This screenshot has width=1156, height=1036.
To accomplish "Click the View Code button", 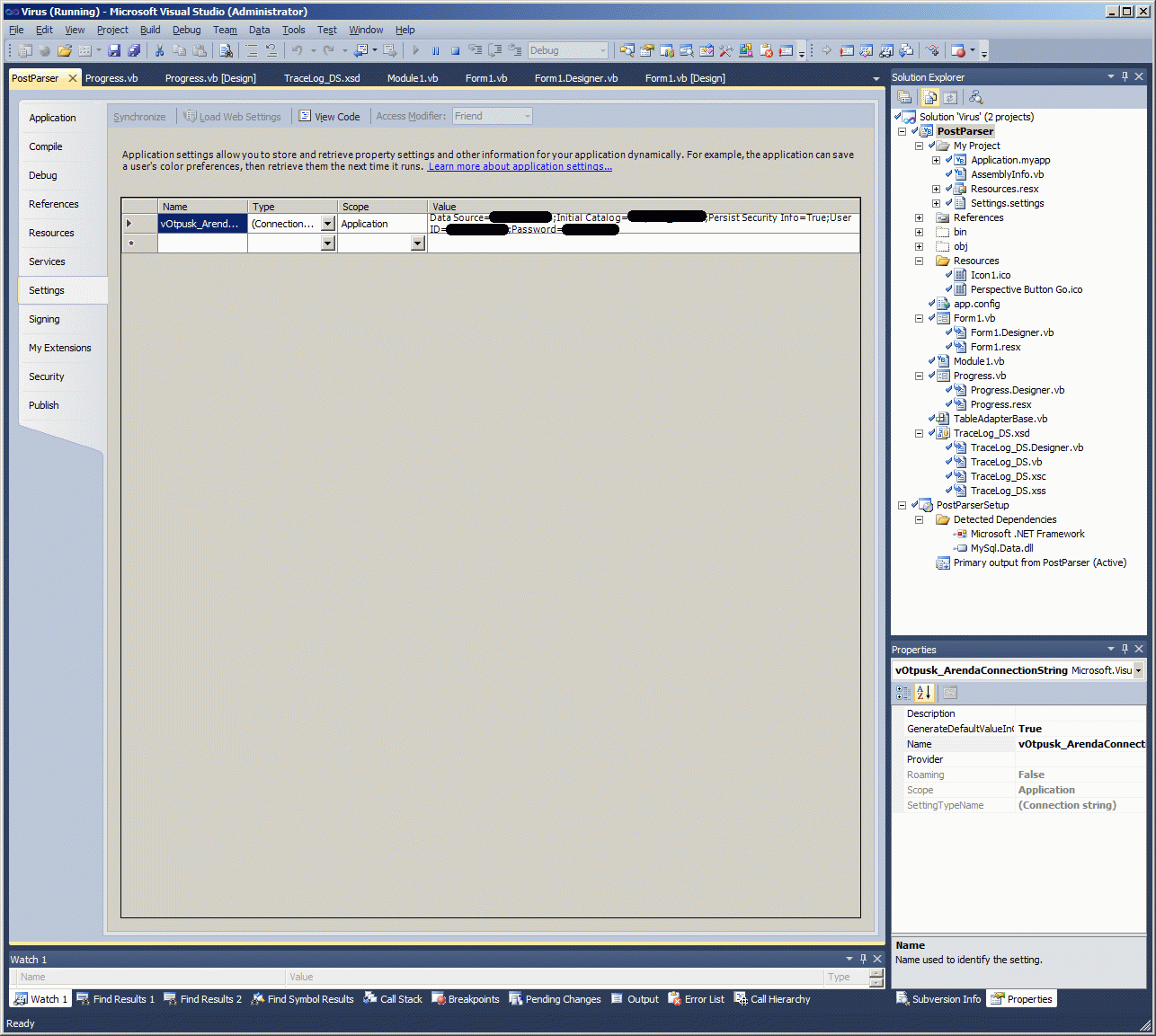I will click(330, 117).
